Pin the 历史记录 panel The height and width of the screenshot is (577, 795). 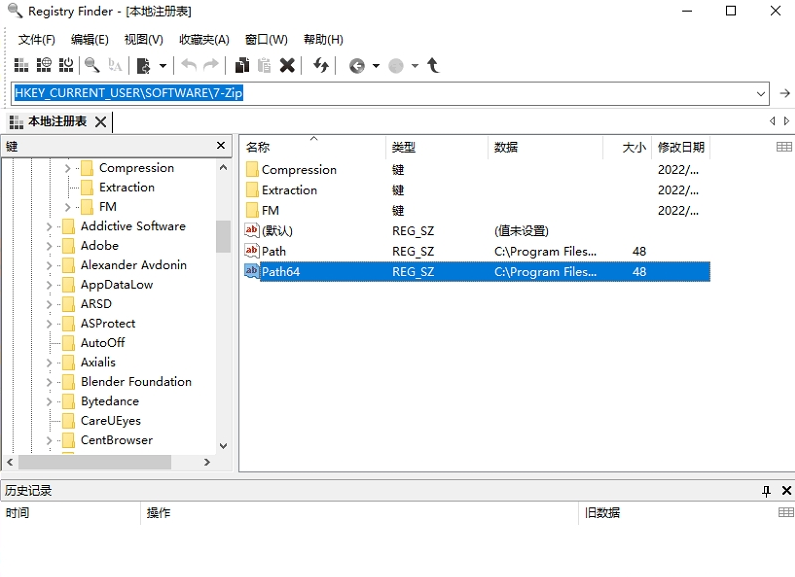(x=766, y=491)
